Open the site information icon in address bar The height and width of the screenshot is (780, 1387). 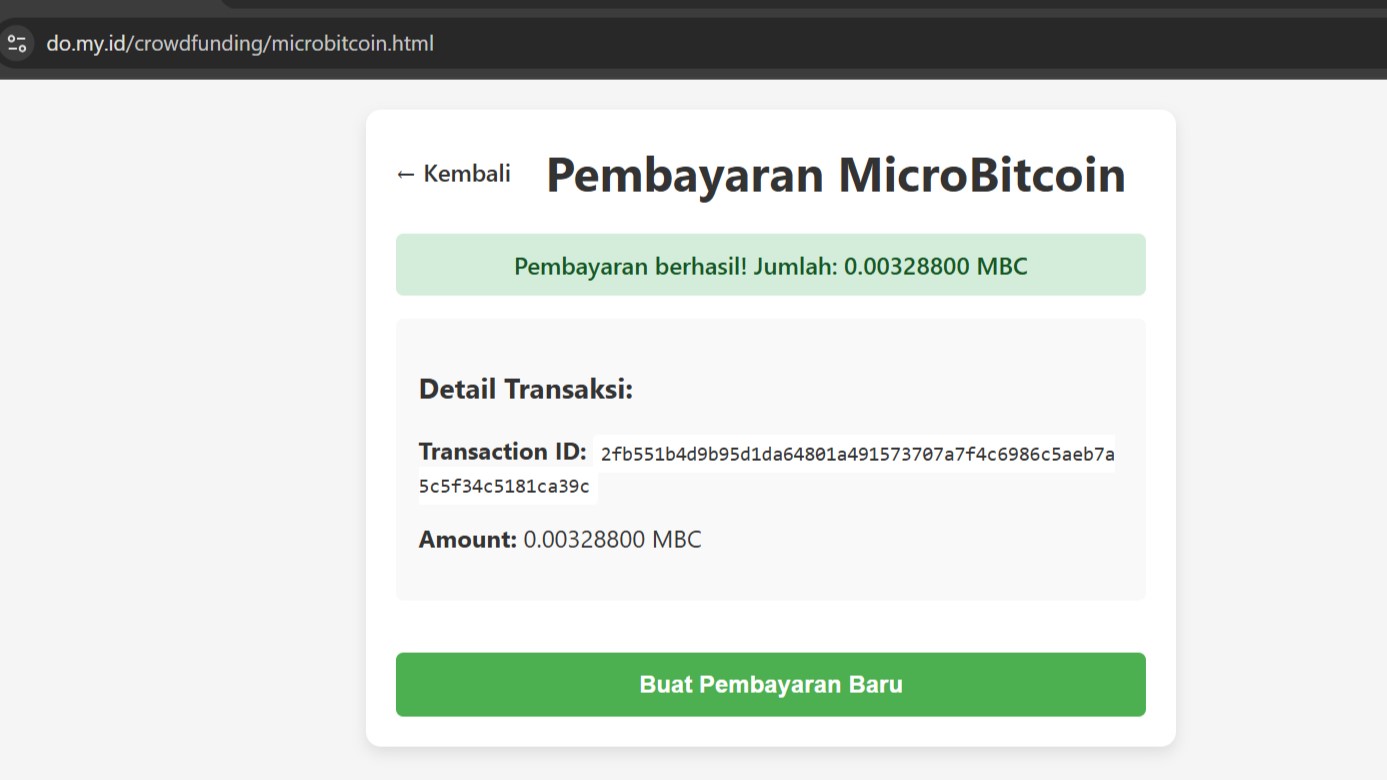(17, 43)
